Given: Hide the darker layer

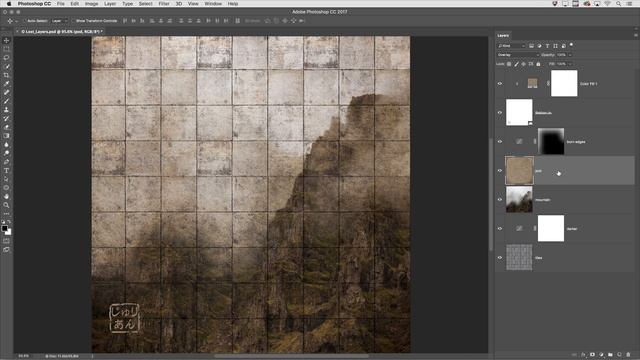Looking at the screenshot, I should pos(500,229).
